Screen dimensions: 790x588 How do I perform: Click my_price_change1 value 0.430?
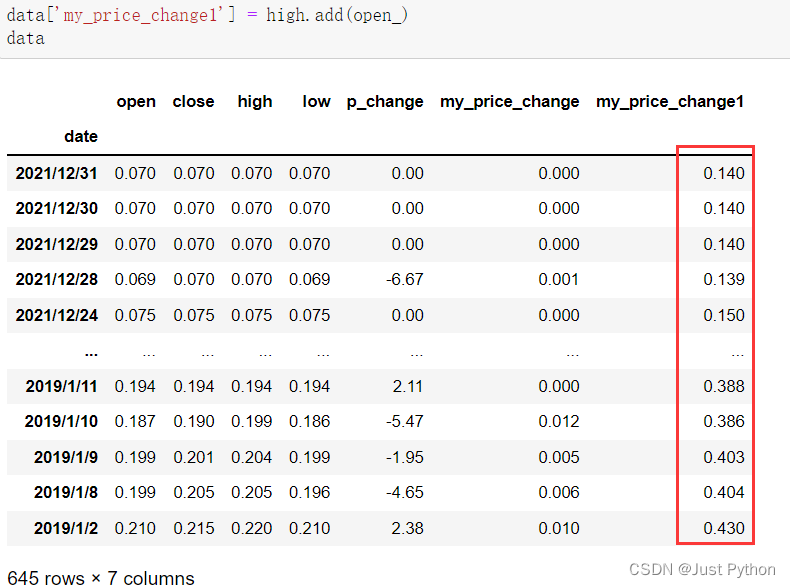(x=724, y=529)
